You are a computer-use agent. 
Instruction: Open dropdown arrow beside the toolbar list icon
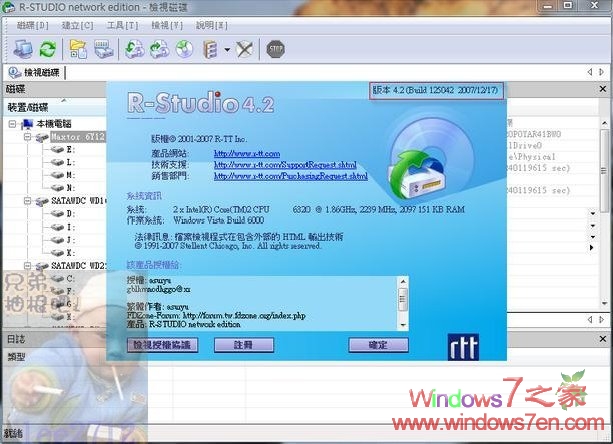[227, 49]
